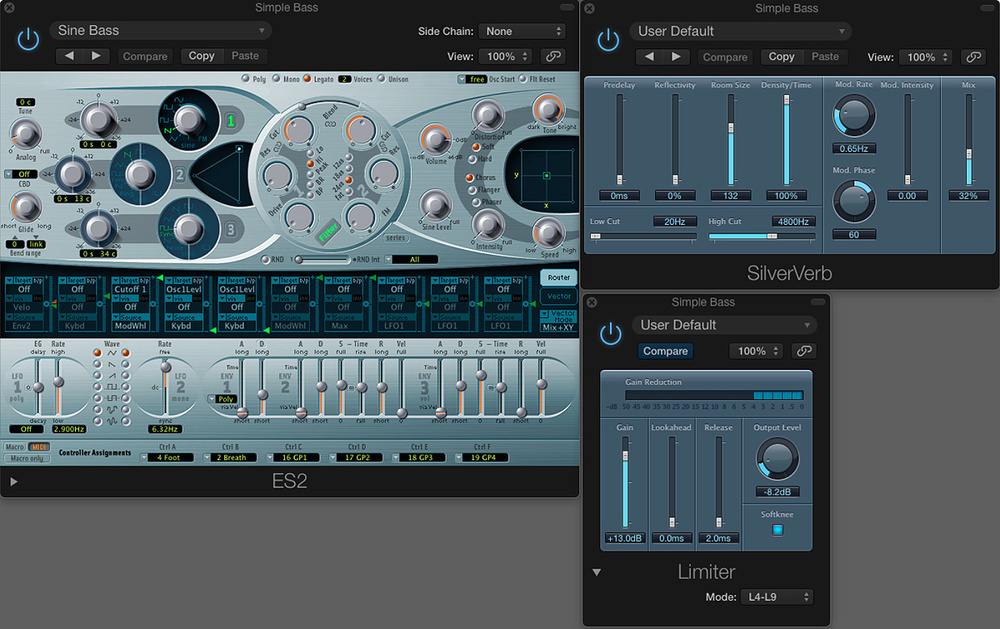
Task: Enable Oscillator 3 with its number button
Action: tap(230, 229)
